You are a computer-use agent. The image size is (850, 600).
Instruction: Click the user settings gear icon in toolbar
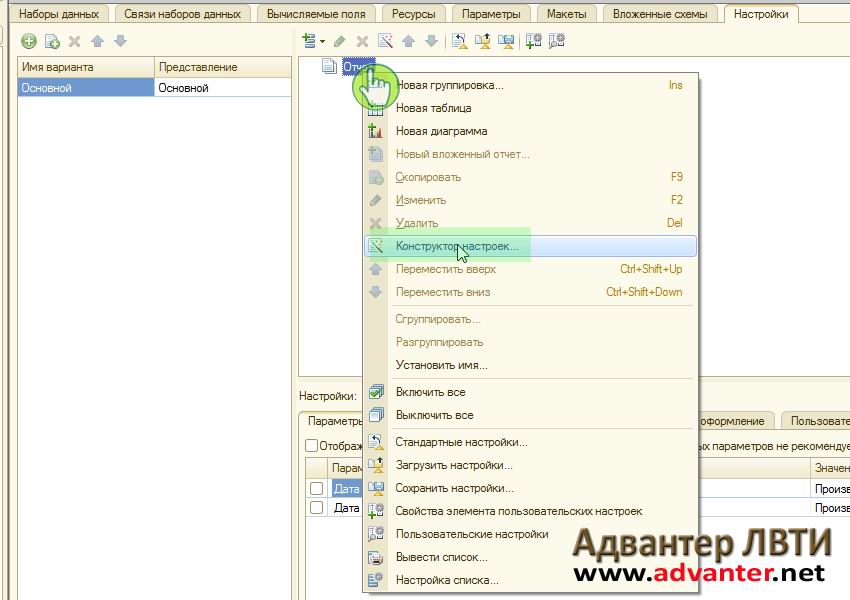[557, 41]
